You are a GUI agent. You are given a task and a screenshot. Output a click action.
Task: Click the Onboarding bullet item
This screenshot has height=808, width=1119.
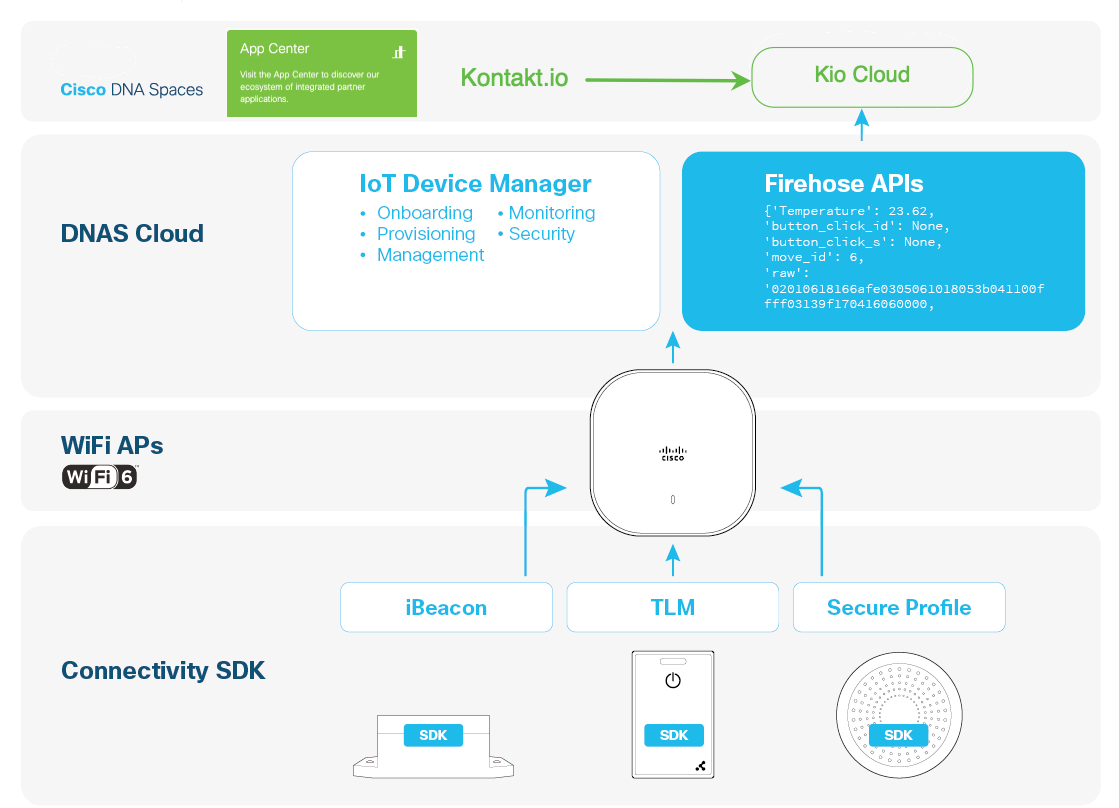pyautogui.click(x=424, y=213)
